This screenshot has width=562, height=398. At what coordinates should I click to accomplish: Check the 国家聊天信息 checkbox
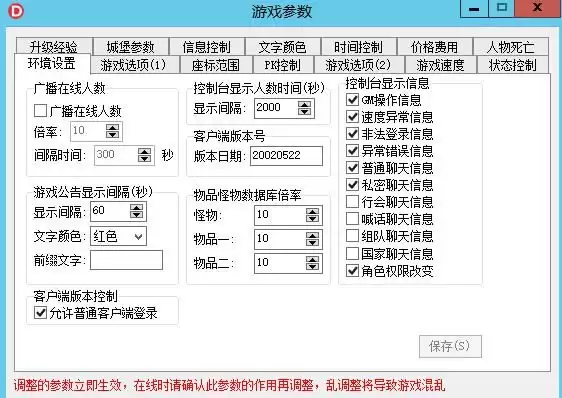click(353, 254)
